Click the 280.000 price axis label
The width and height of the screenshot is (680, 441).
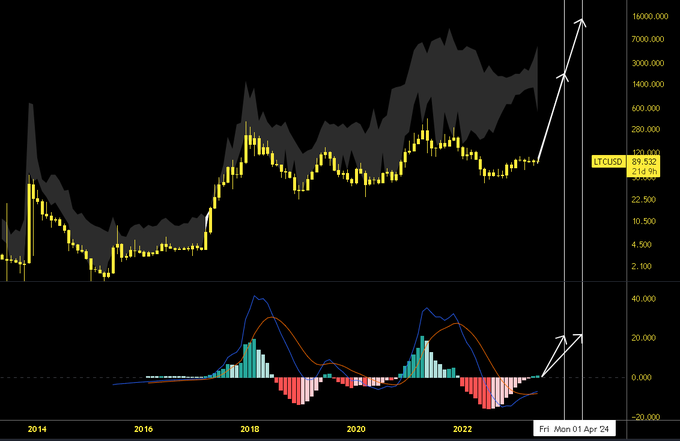646,129
